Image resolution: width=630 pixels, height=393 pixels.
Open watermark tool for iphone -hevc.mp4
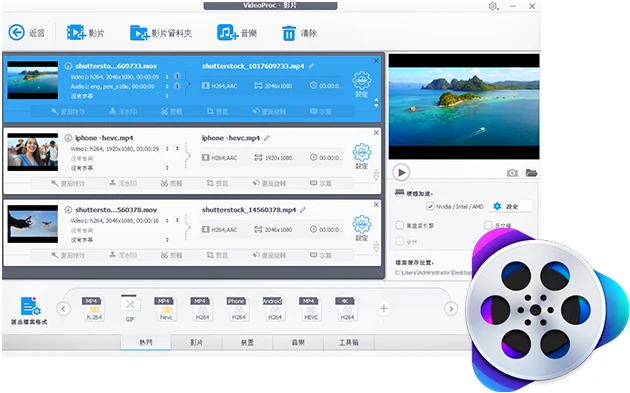[x=123, y=183]
